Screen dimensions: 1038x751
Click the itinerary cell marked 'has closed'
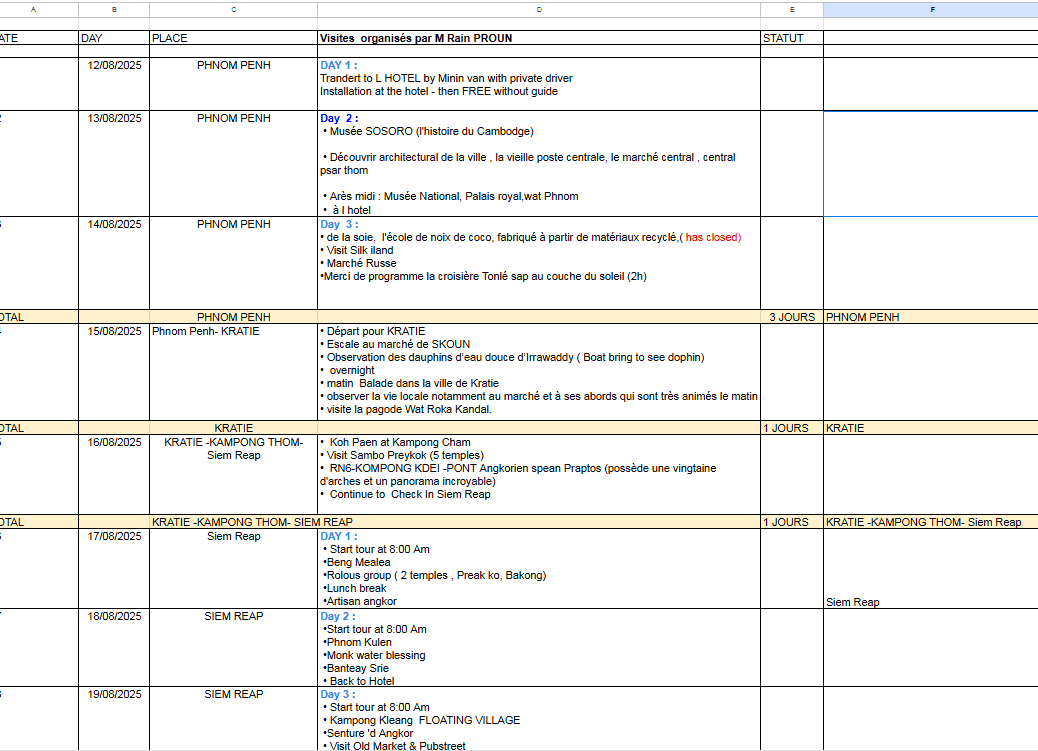click(539, 263)
